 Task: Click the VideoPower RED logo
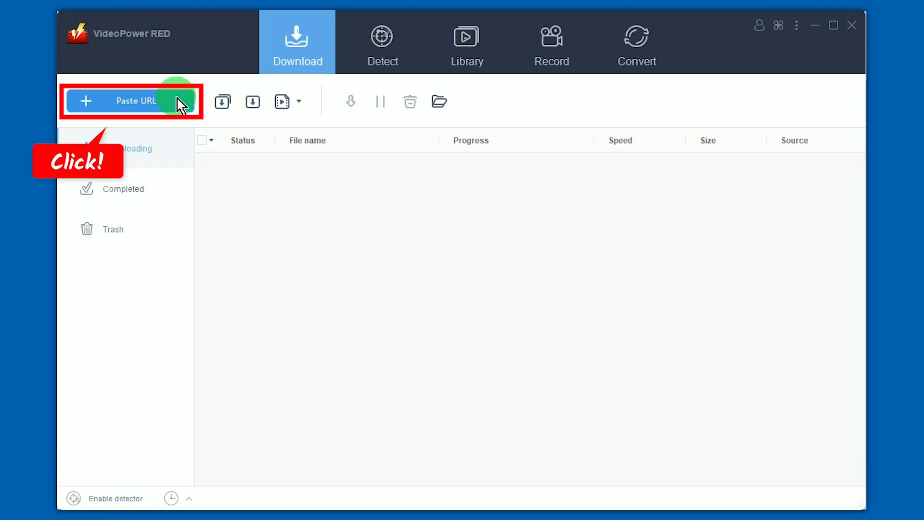77,34
